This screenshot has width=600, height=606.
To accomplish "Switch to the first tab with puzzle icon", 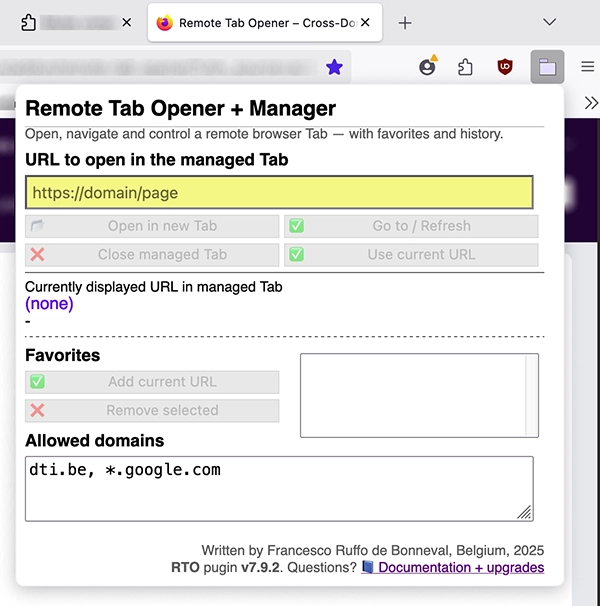I will [x=75, y=23].
